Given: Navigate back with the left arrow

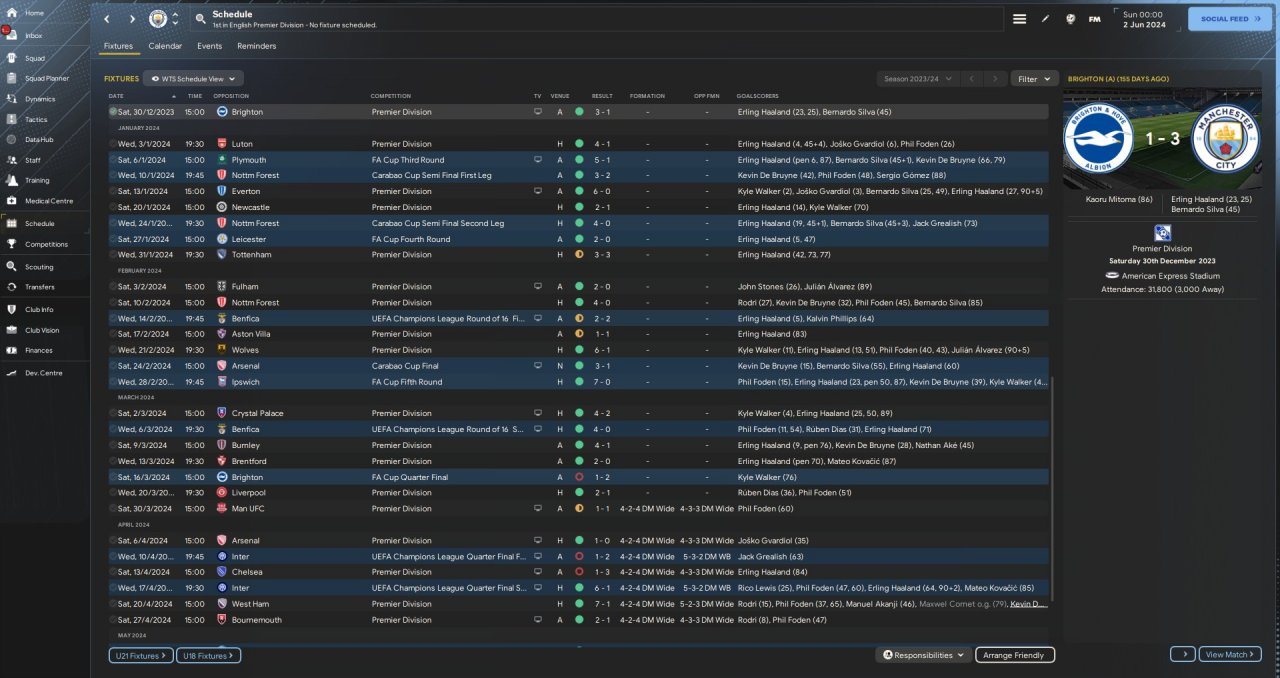Looking at the screenshot, I should (108, 19).
